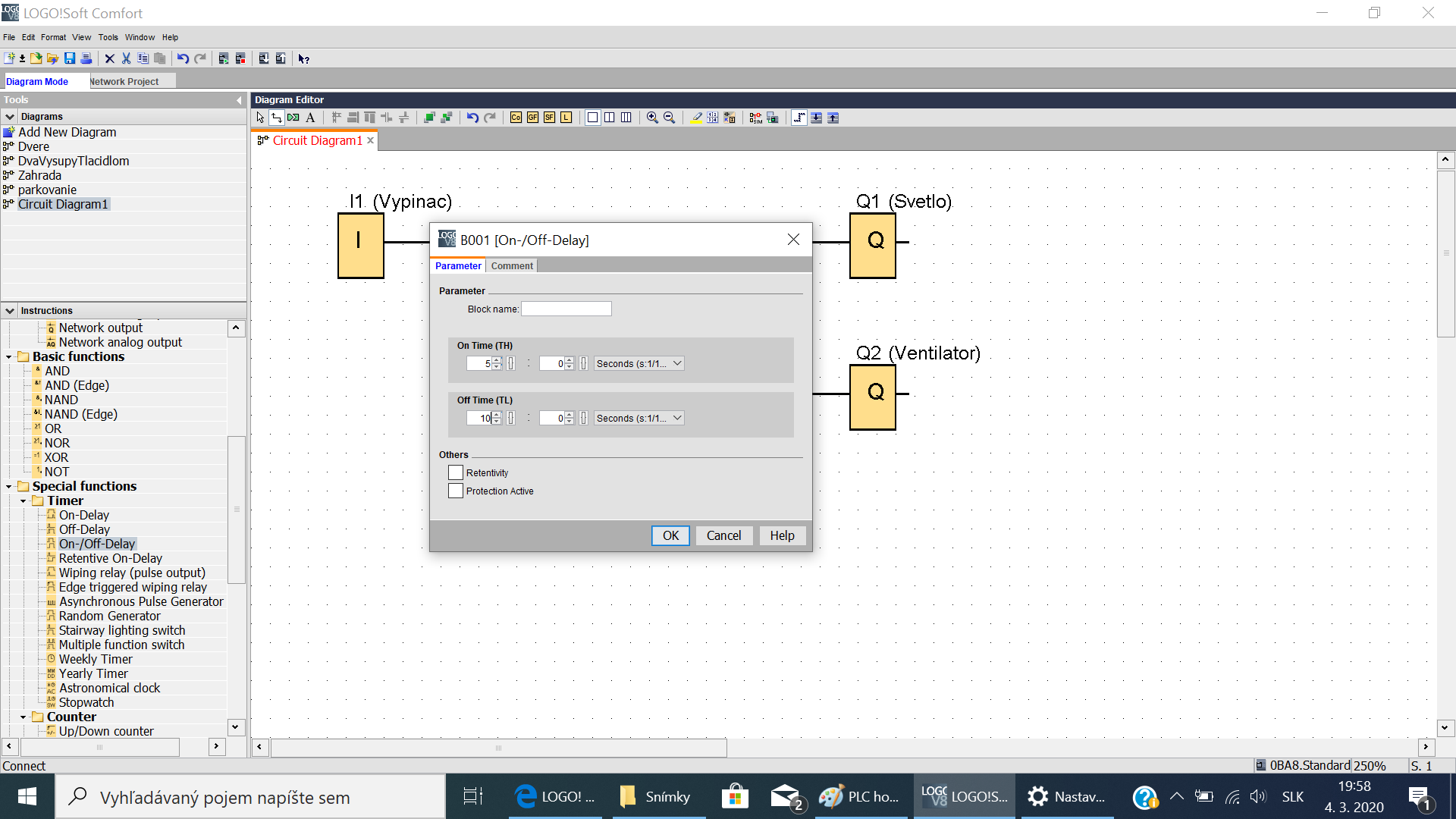Enable the Protection Active checkbox

(456, 491)
